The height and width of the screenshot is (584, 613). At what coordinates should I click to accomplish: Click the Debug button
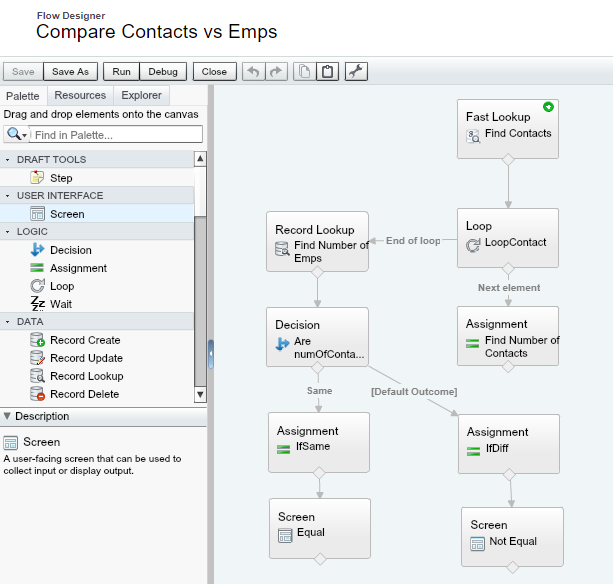(x=163, y=72)
